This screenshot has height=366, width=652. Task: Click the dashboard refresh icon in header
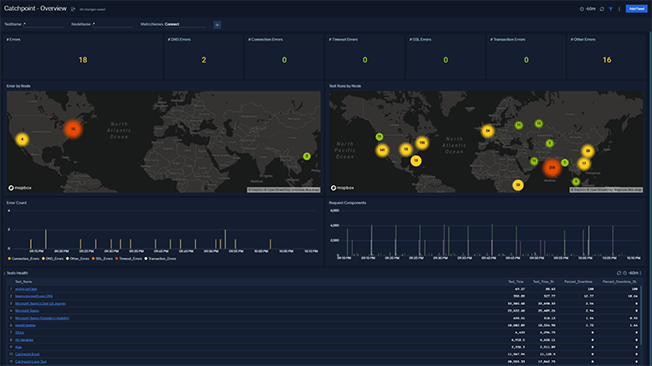(602, 9)
